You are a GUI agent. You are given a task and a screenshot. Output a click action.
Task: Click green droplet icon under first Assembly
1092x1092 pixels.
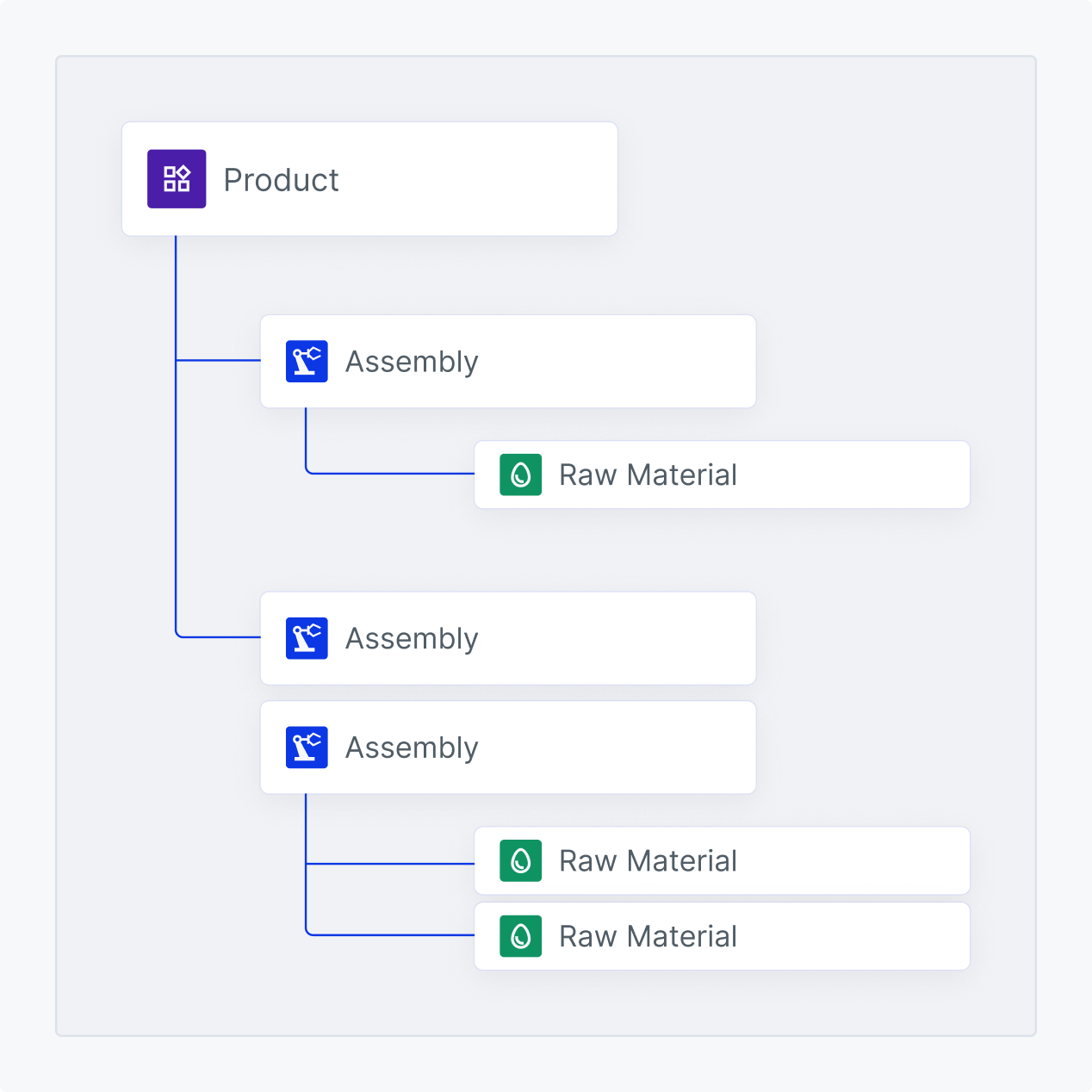521,475
